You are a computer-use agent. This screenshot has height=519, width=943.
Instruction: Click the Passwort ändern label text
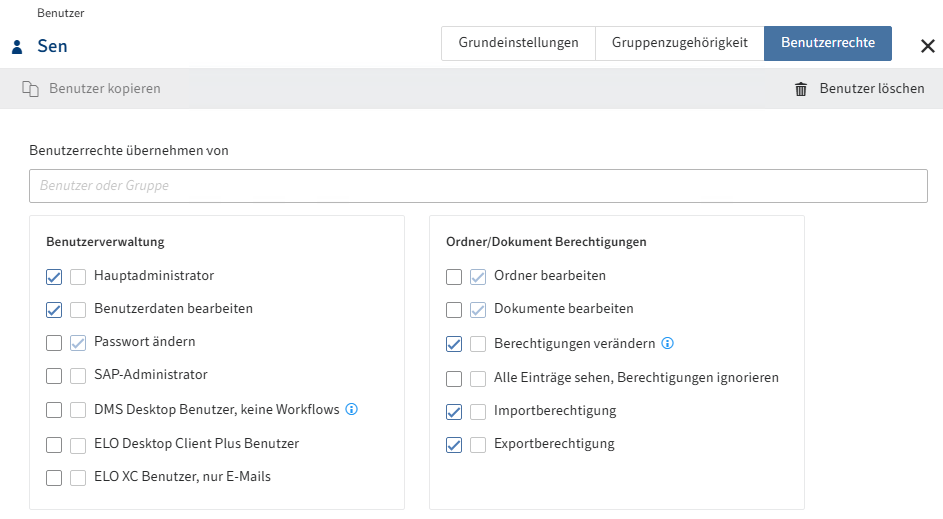pyautogui.click(x=145, y=342)
